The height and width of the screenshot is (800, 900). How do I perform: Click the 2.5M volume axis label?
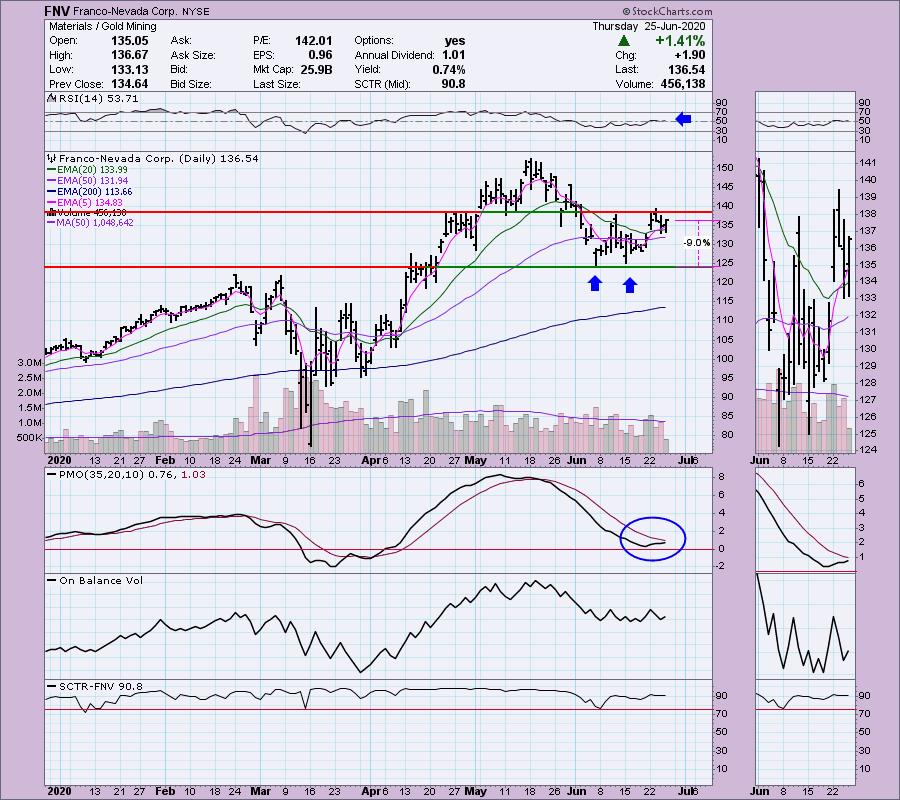click(30, 378)
